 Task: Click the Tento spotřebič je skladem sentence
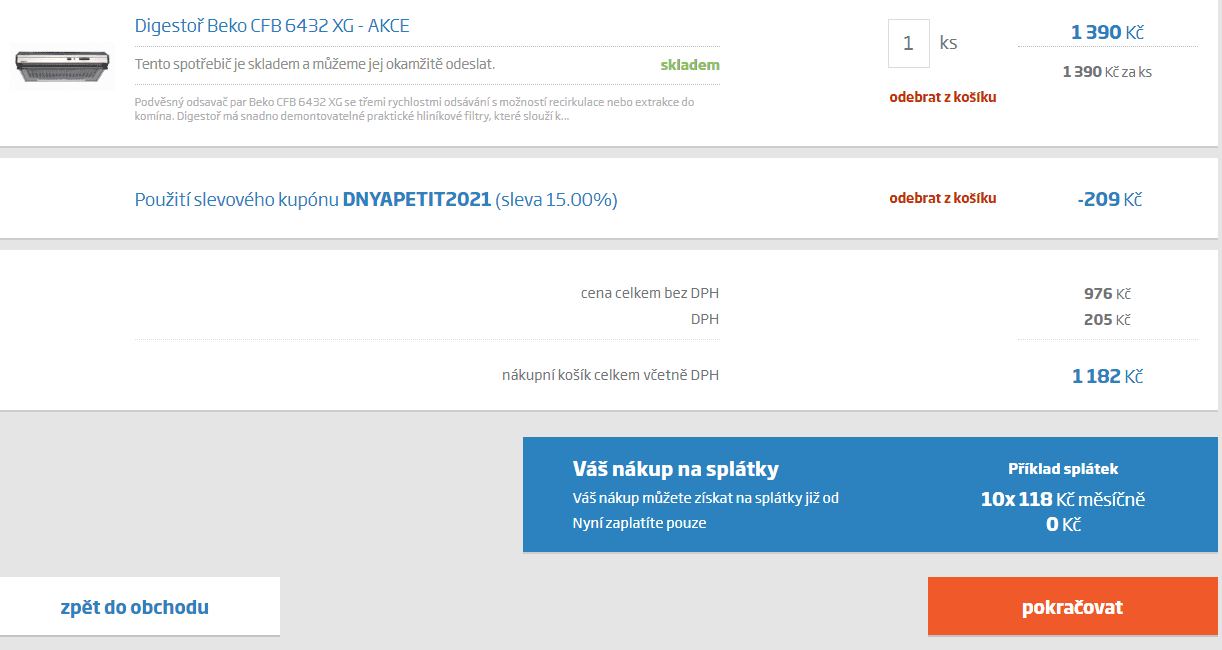coord(315,64)
